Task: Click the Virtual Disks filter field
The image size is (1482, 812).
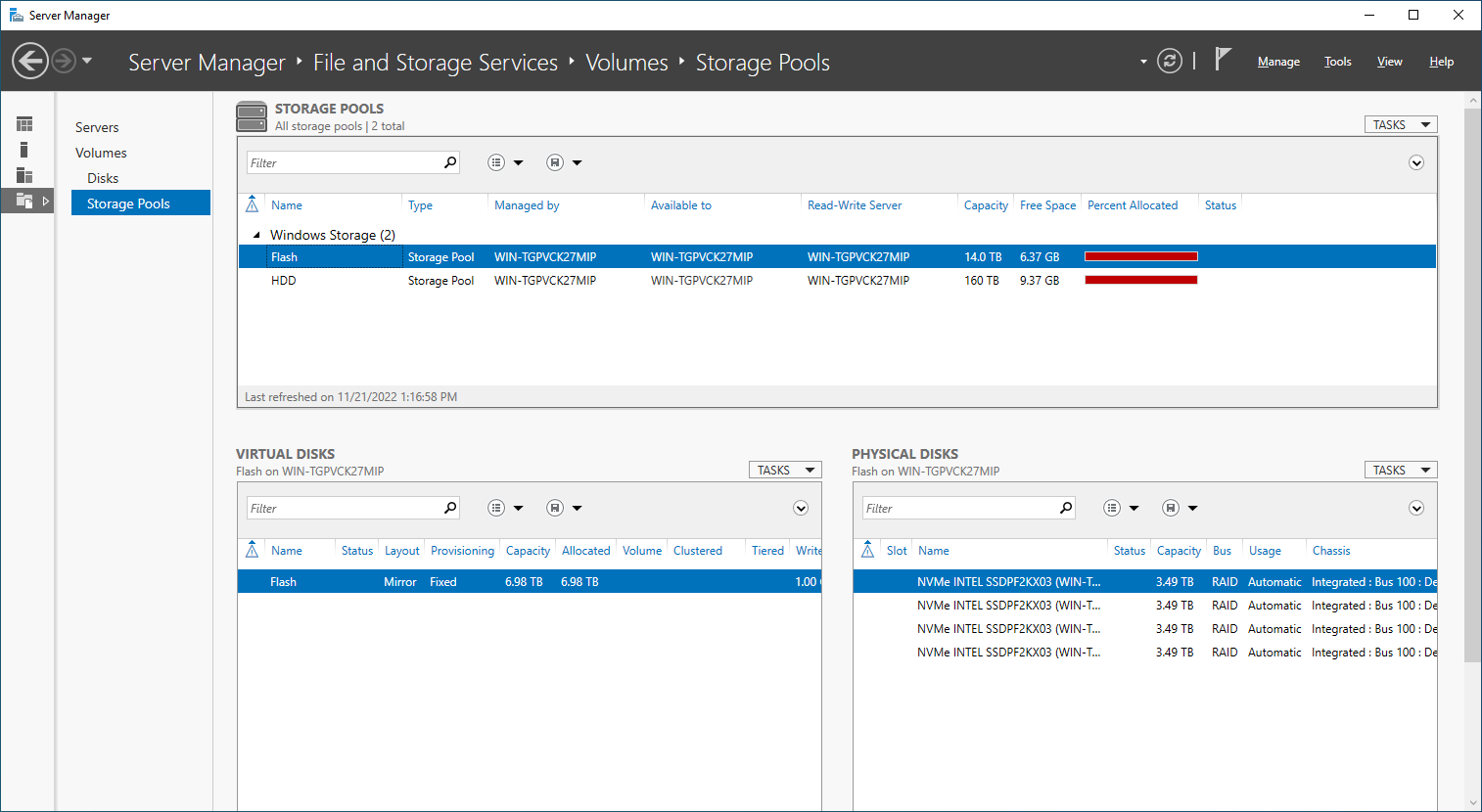Action: click(343, 508)
